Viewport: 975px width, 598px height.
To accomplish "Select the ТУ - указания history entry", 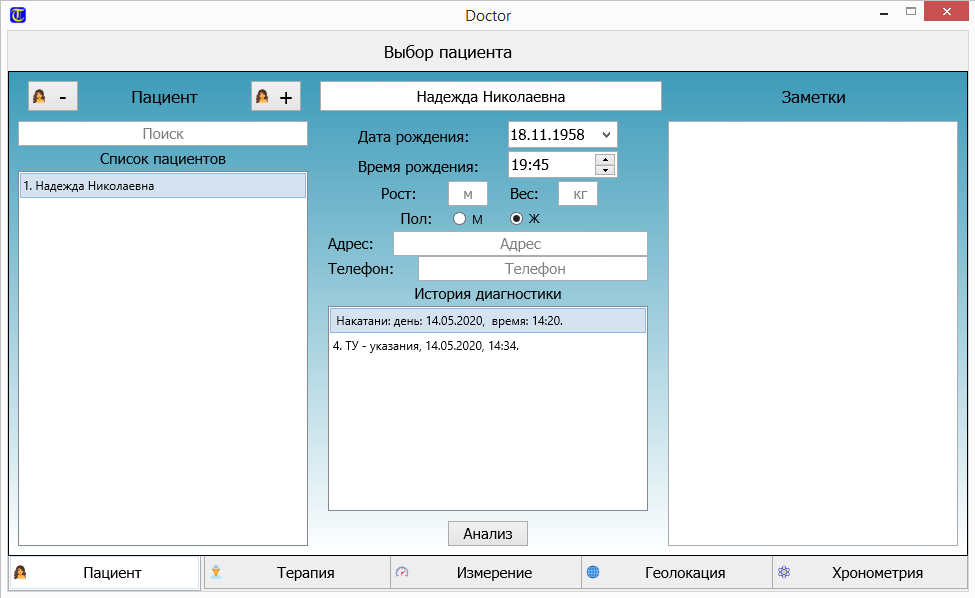I will point(487,346).
